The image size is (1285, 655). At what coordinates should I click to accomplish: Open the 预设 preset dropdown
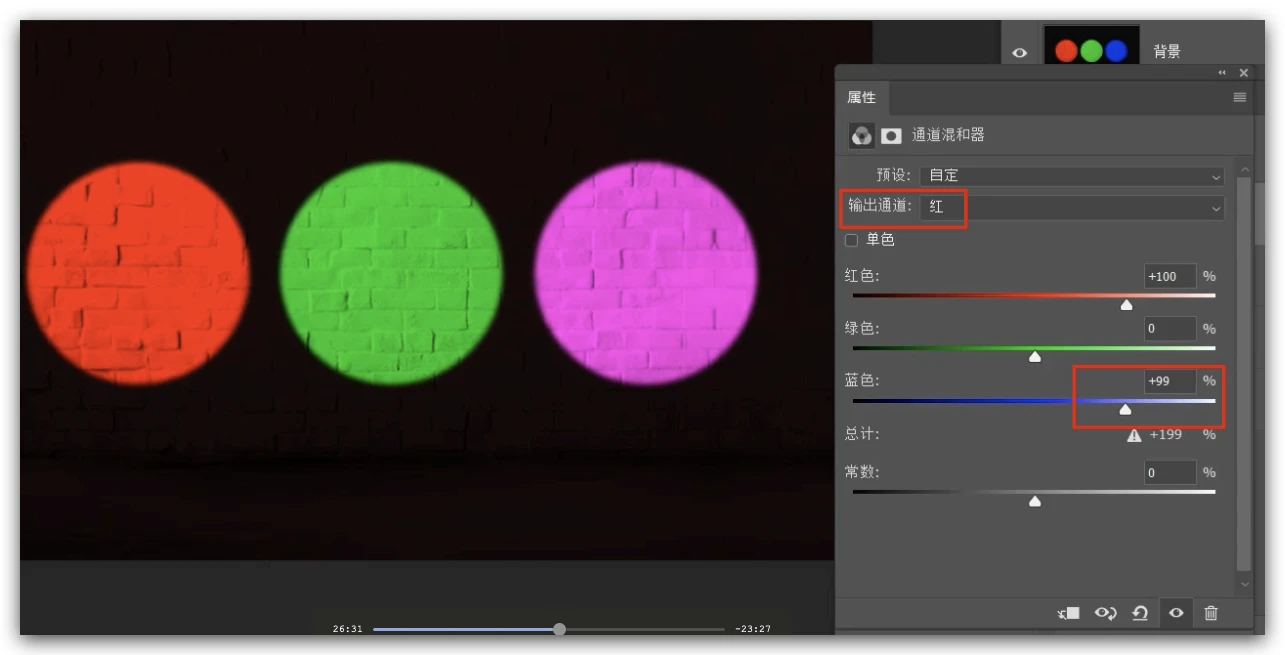[1072, 176]
